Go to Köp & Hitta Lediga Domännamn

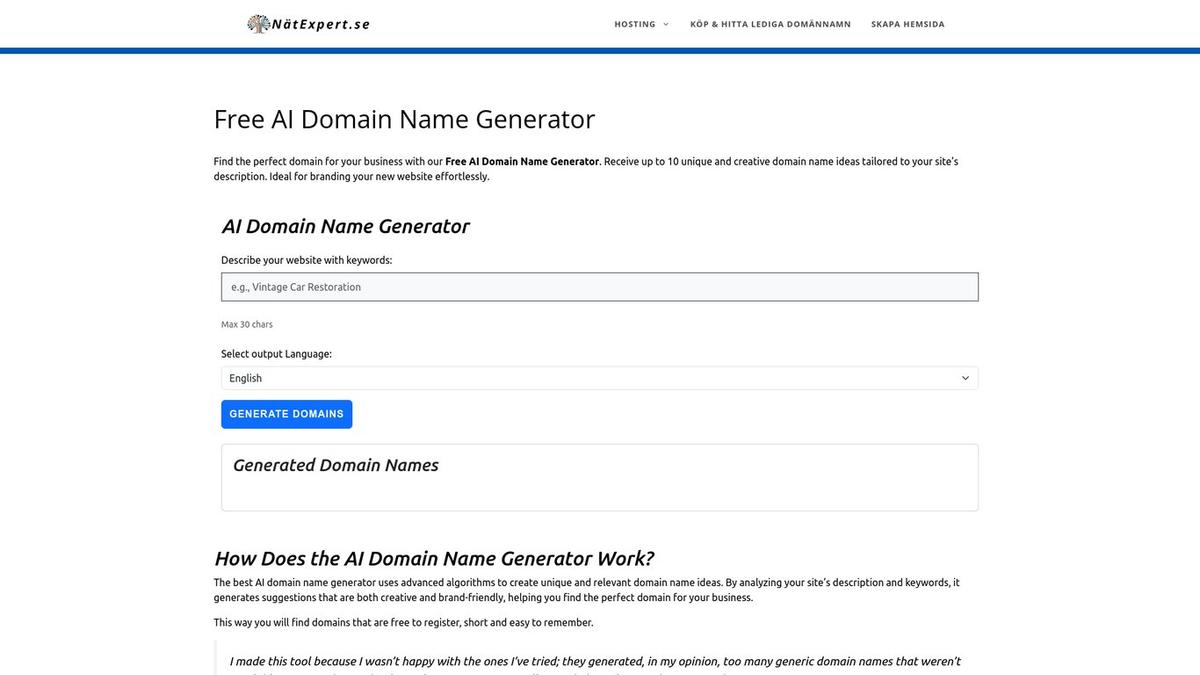(770, 24)
